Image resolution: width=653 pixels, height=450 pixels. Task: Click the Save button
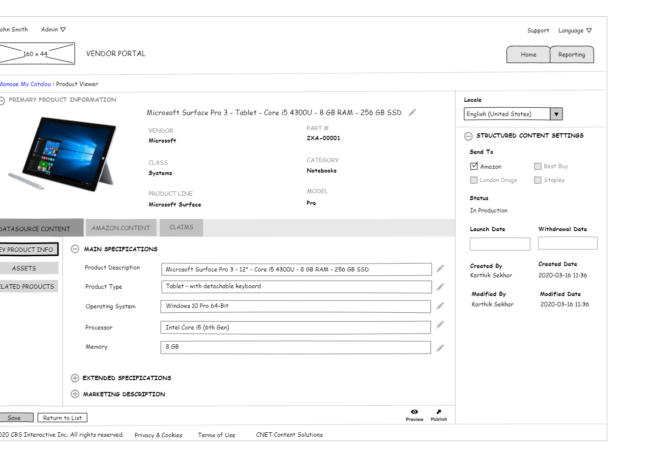tap(16, 418)
